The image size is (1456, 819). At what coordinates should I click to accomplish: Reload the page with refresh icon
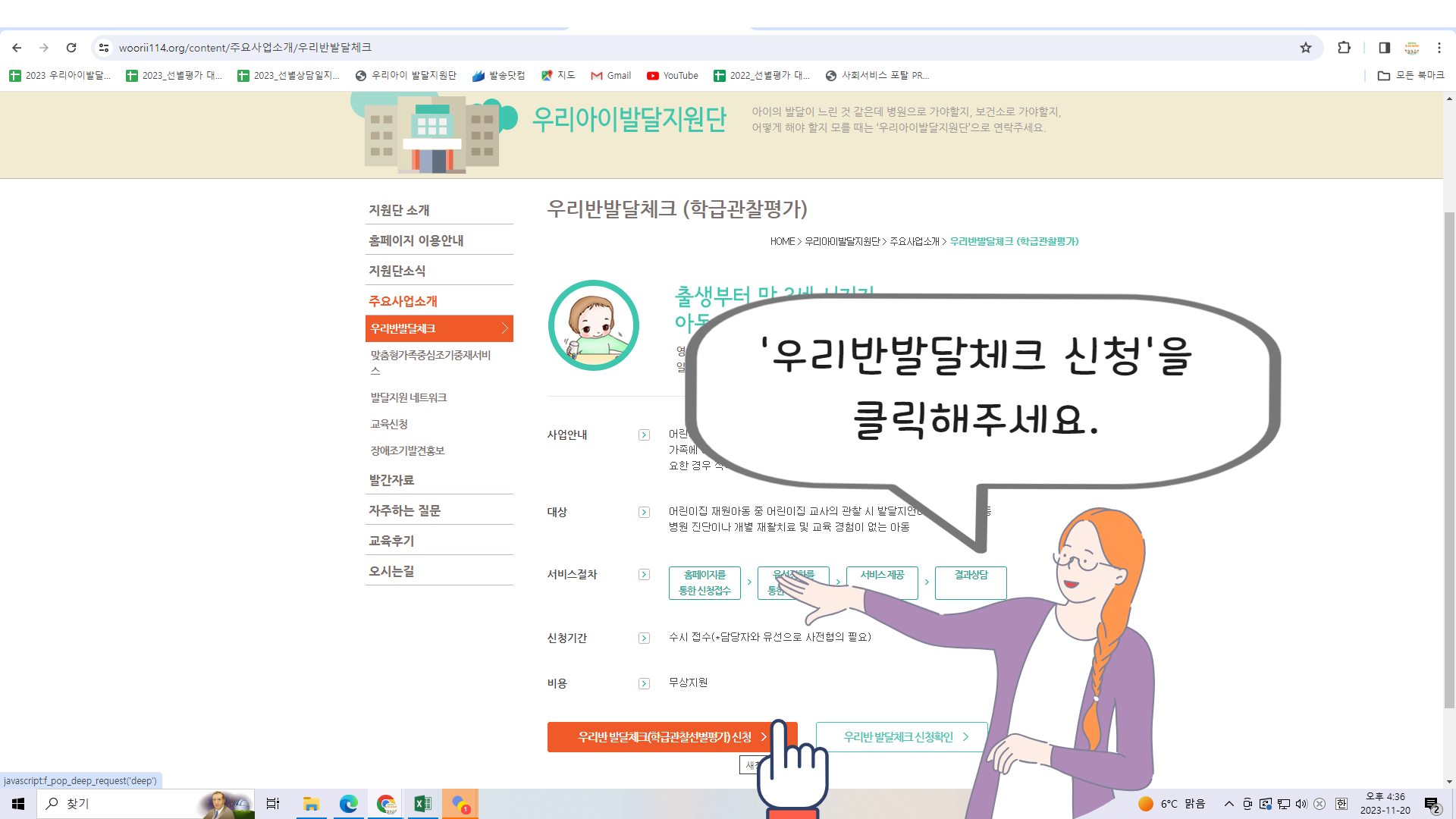click(71, 48)
